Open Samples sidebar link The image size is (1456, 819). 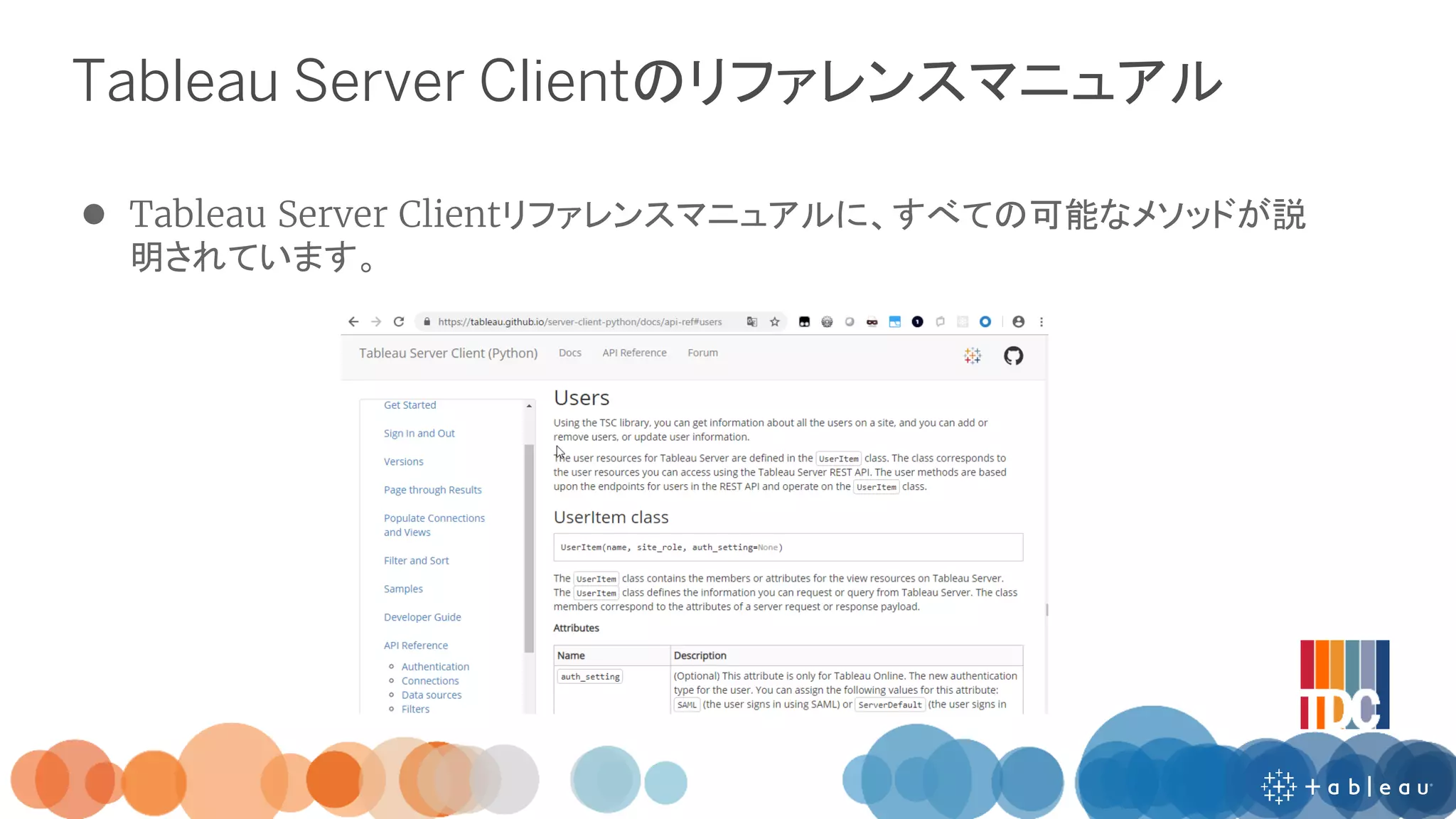[x=403, y=589]
